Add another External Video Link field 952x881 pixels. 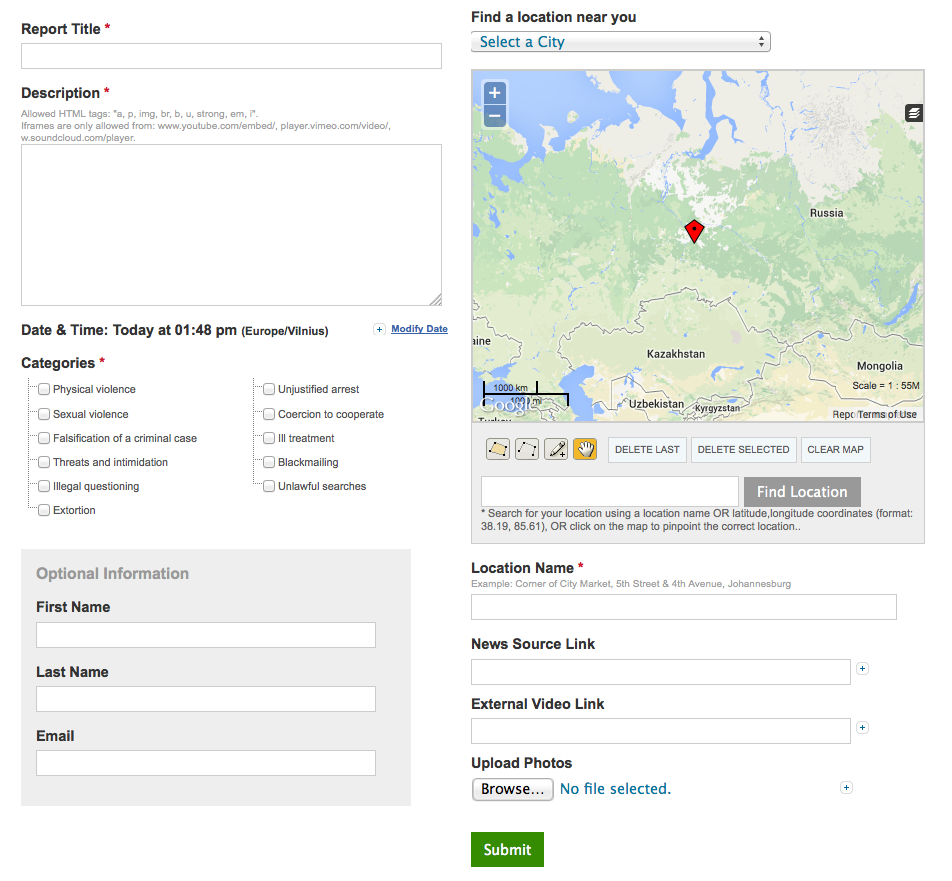pyautogui.click(x=863, y=728)
